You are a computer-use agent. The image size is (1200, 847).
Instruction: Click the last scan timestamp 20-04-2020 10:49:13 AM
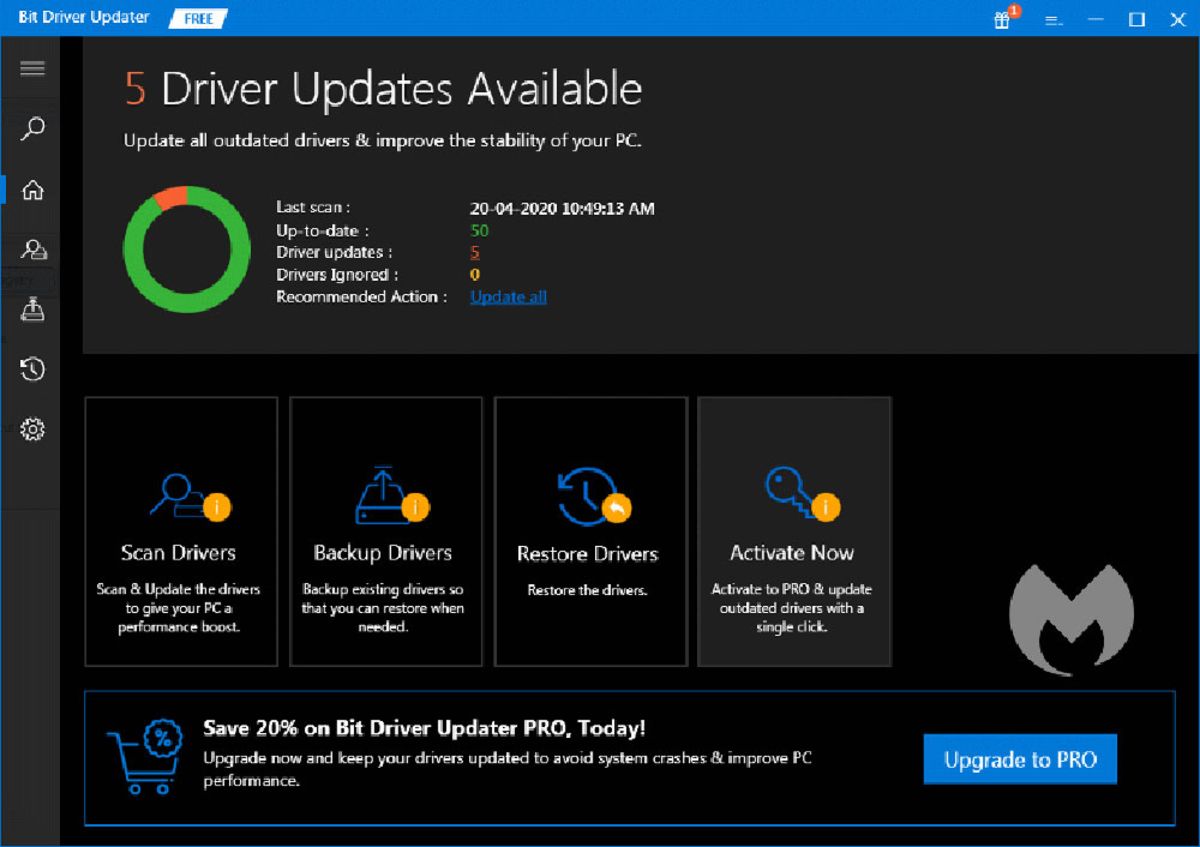tap(562, 209)
